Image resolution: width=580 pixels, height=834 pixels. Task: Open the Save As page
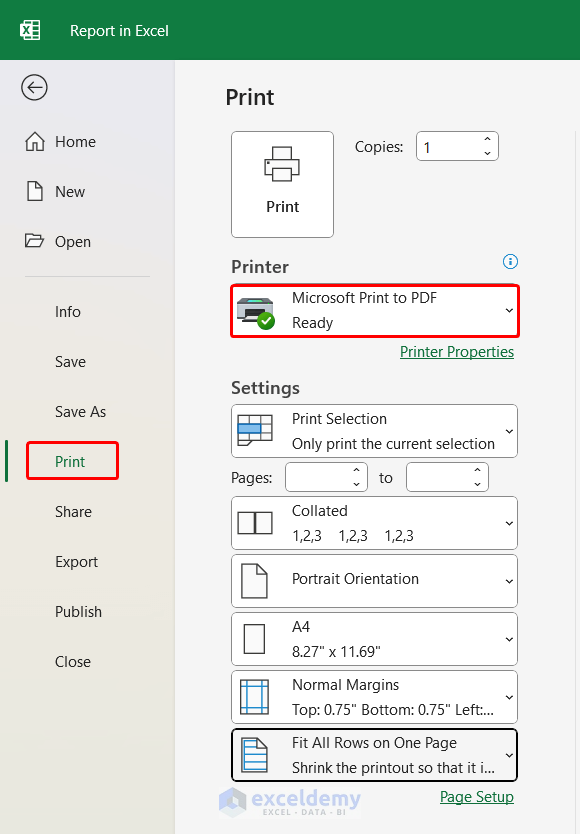tap(80, 412)
